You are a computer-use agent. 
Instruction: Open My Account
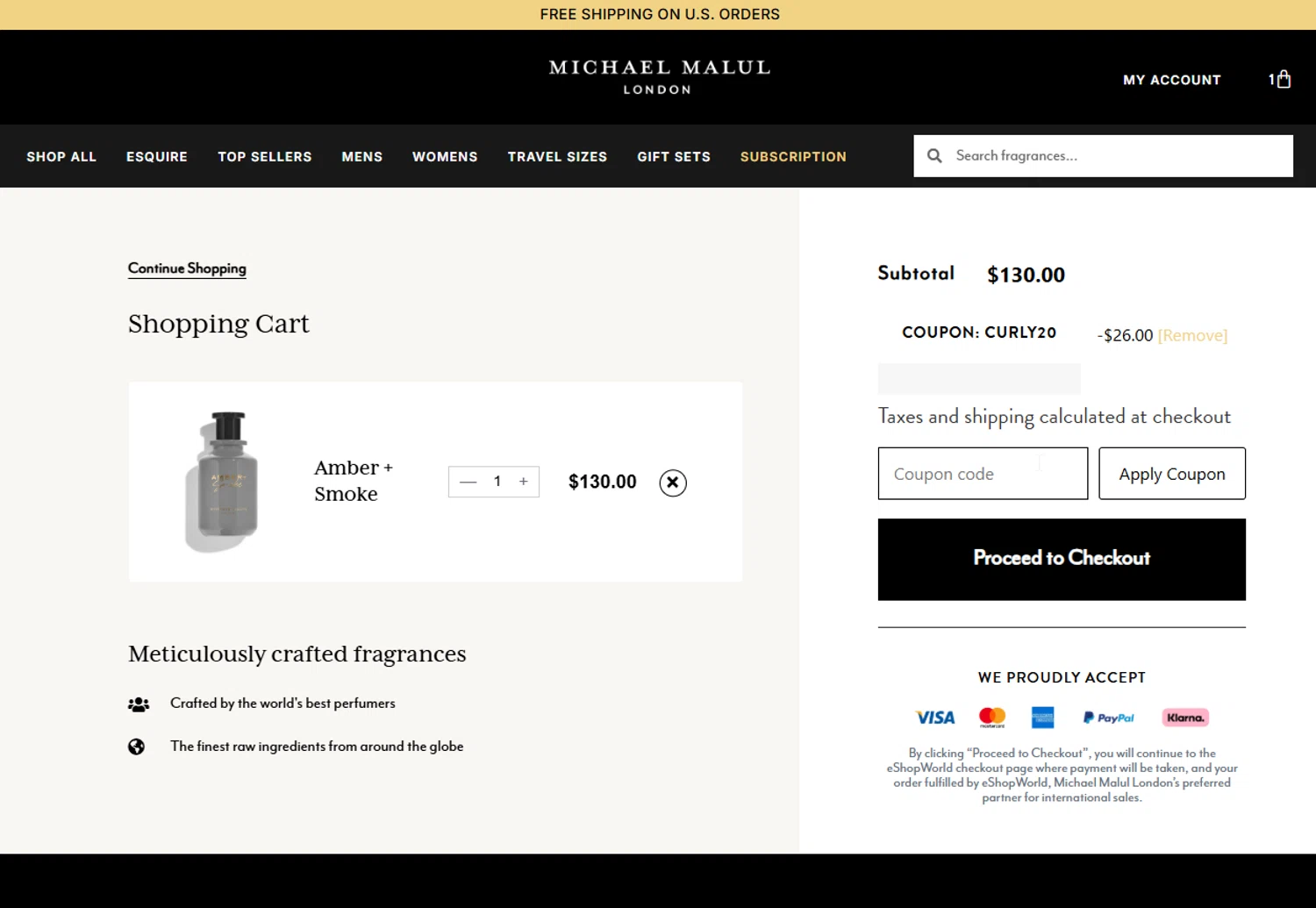1172,80
